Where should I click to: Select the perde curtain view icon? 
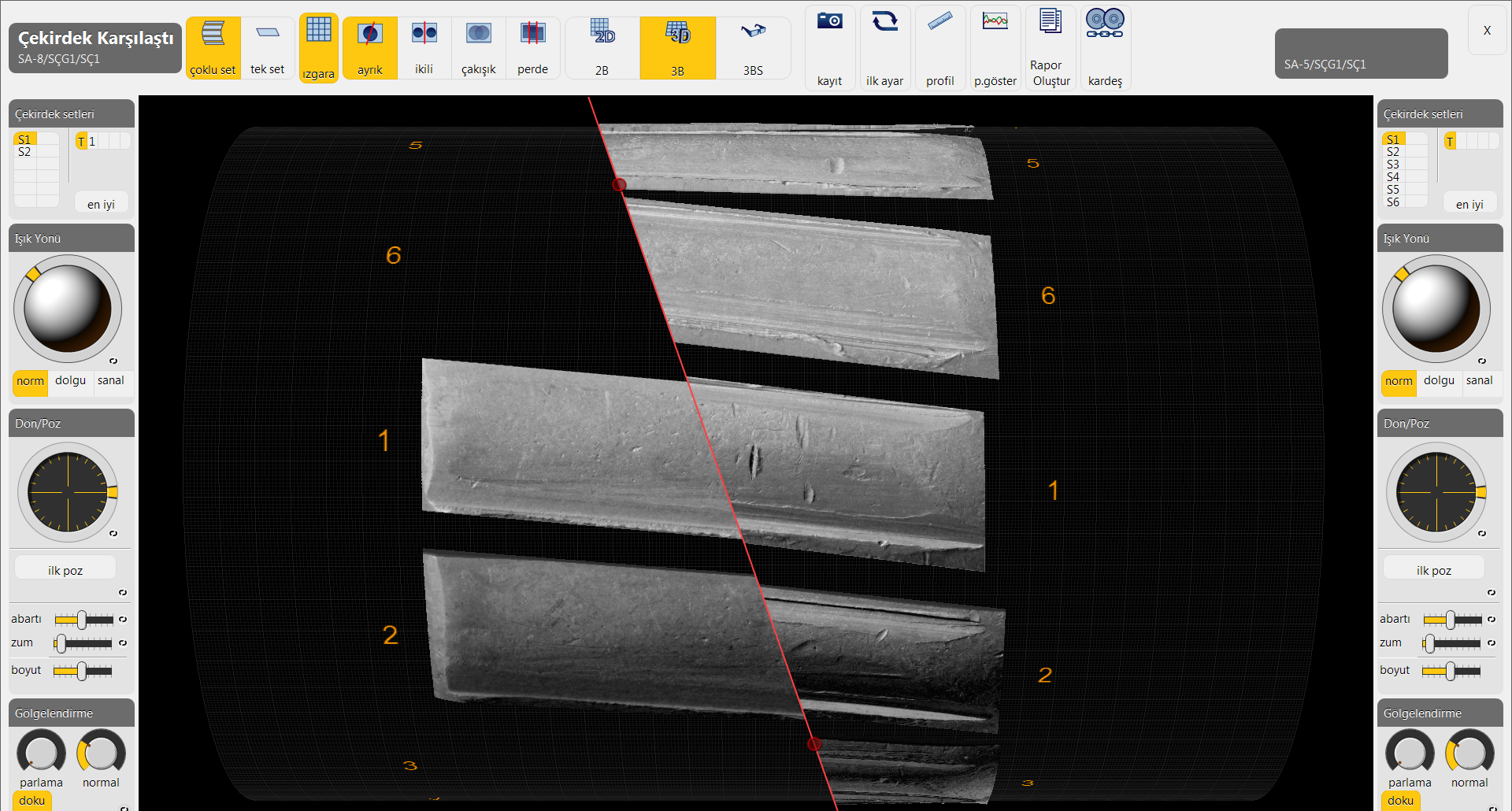[532, 34]
